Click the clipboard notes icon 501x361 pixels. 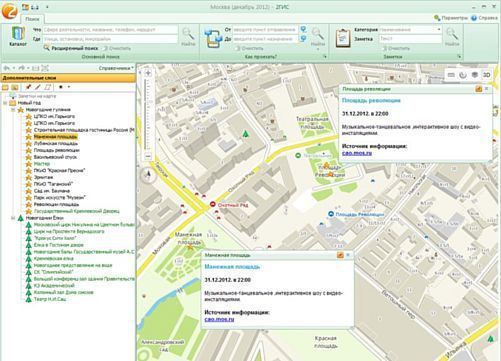click(343, 38)
